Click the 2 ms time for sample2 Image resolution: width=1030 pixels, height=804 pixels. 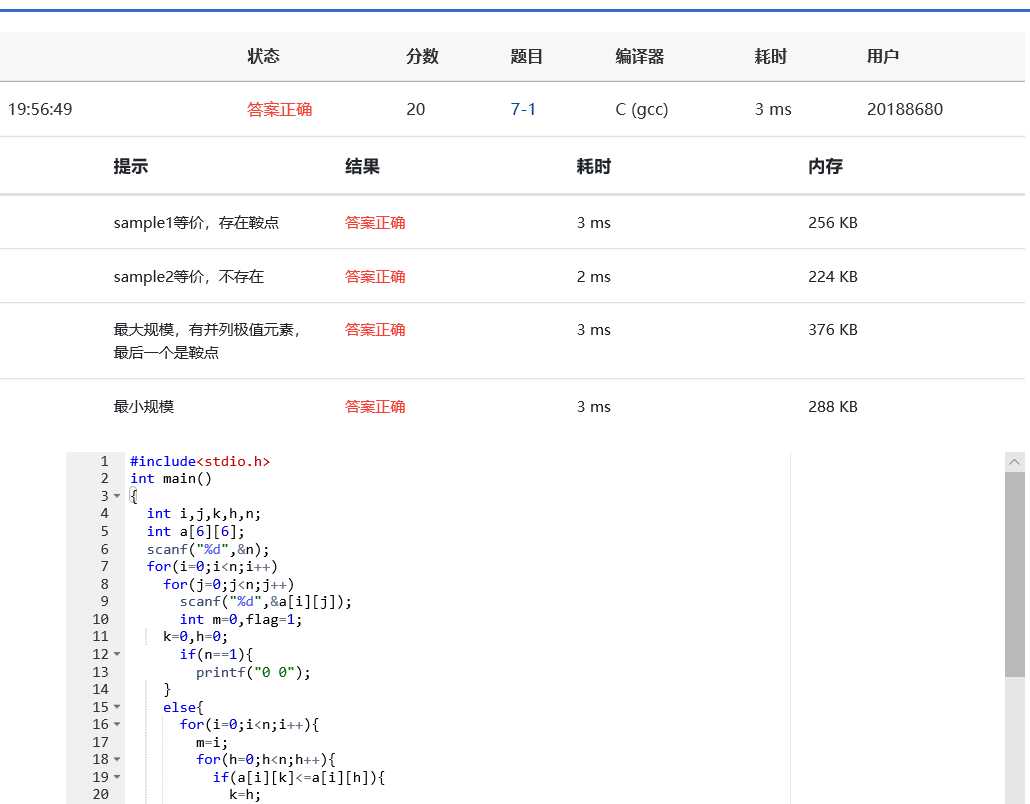coord(594,277)
